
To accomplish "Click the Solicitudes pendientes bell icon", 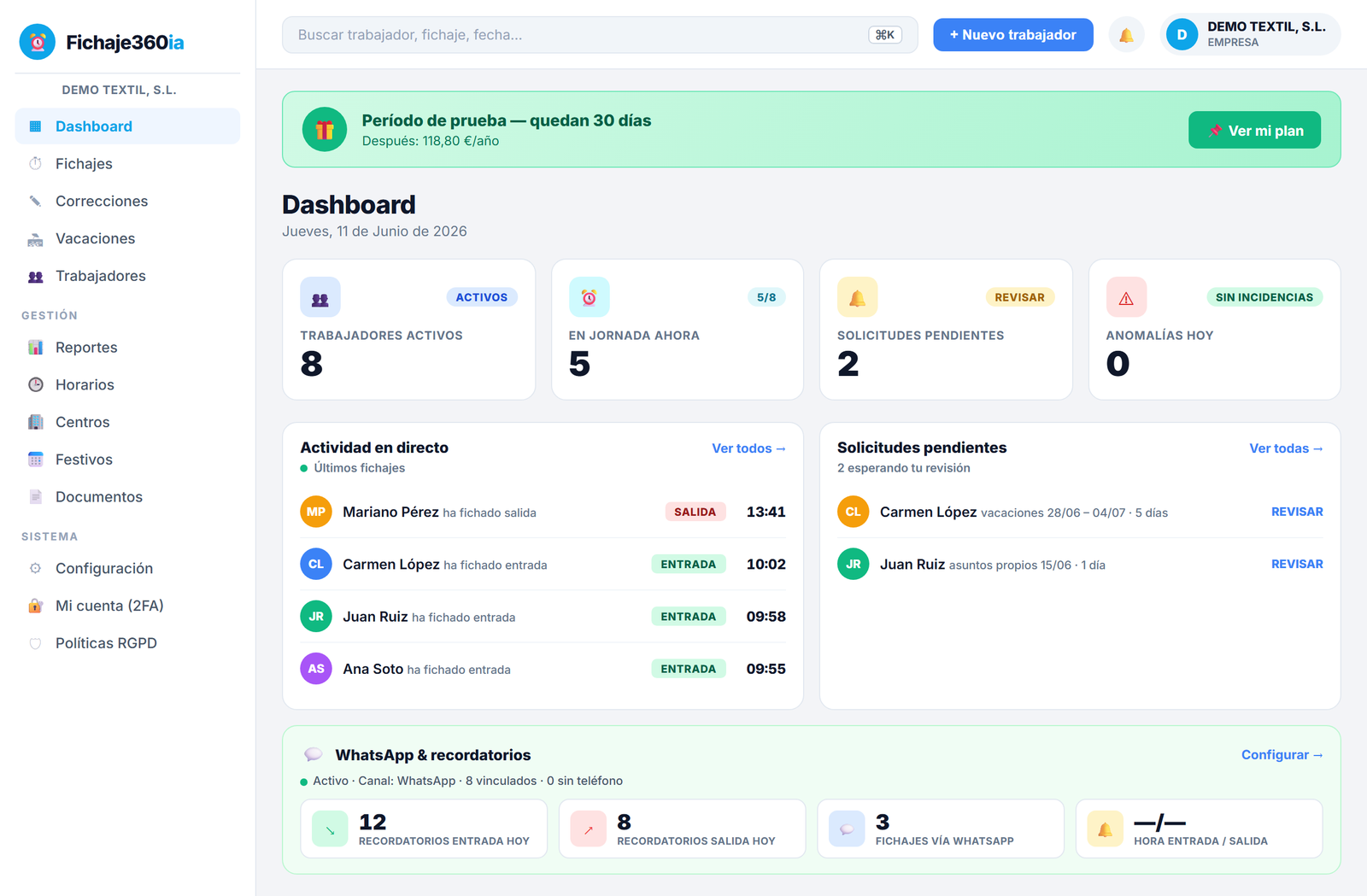I will coord(857,297).
